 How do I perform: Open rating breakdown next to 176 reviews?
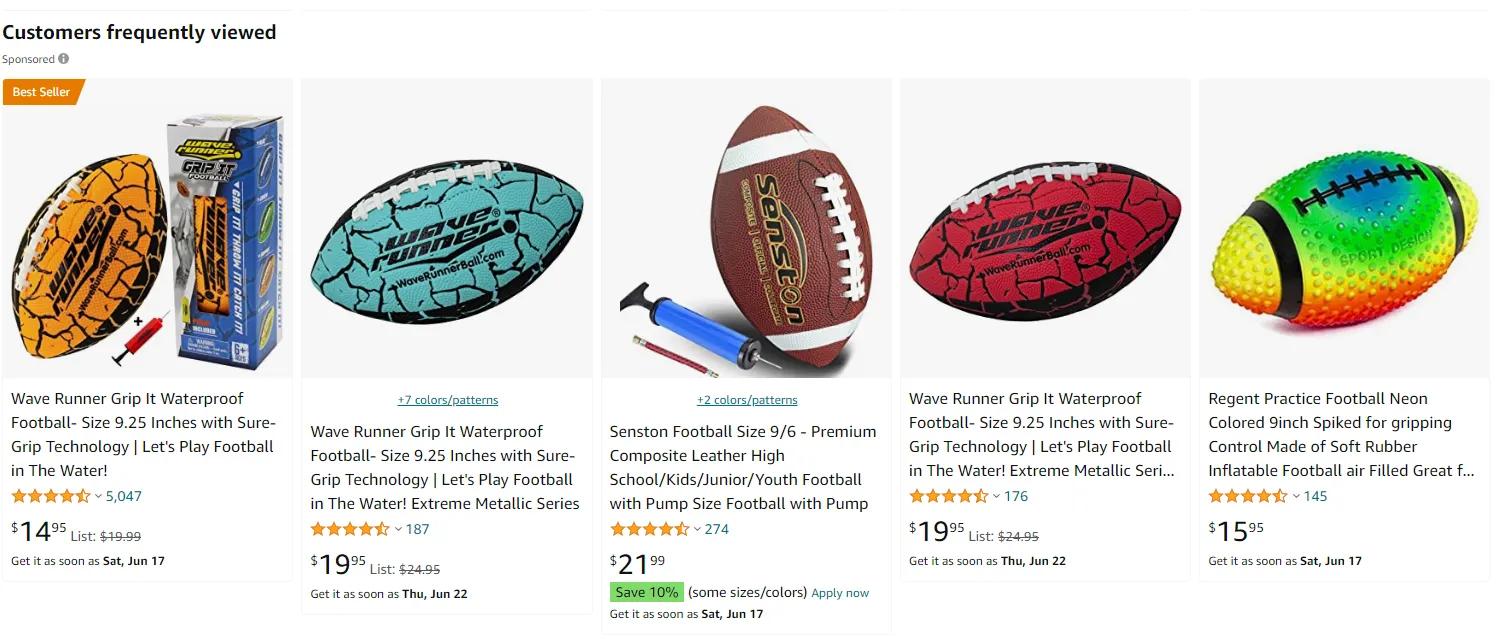point(996,496)
